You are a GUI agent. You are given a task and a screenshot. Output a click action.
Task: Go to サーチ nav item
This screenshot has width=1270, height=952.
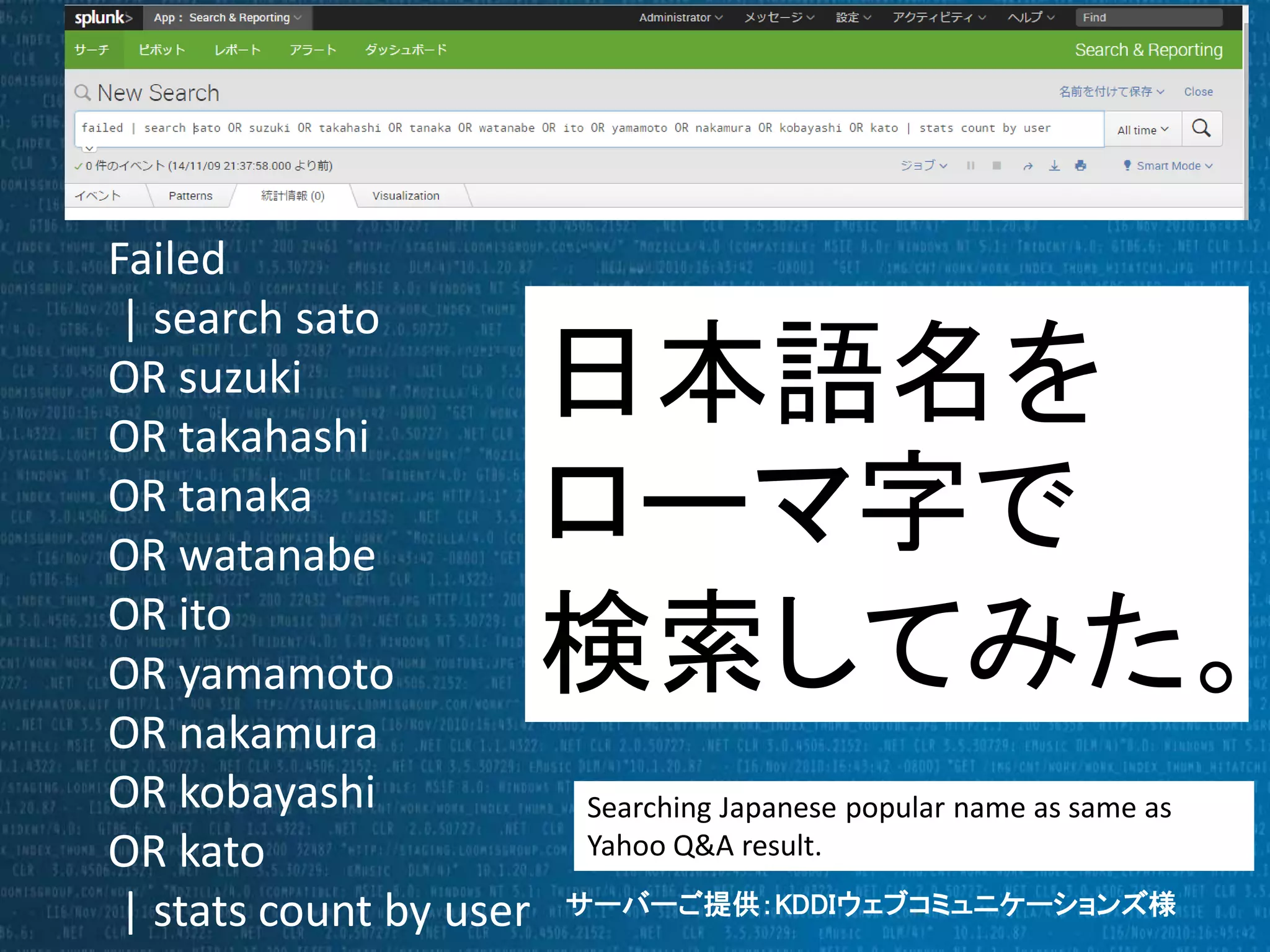click(x=92, y=50)
